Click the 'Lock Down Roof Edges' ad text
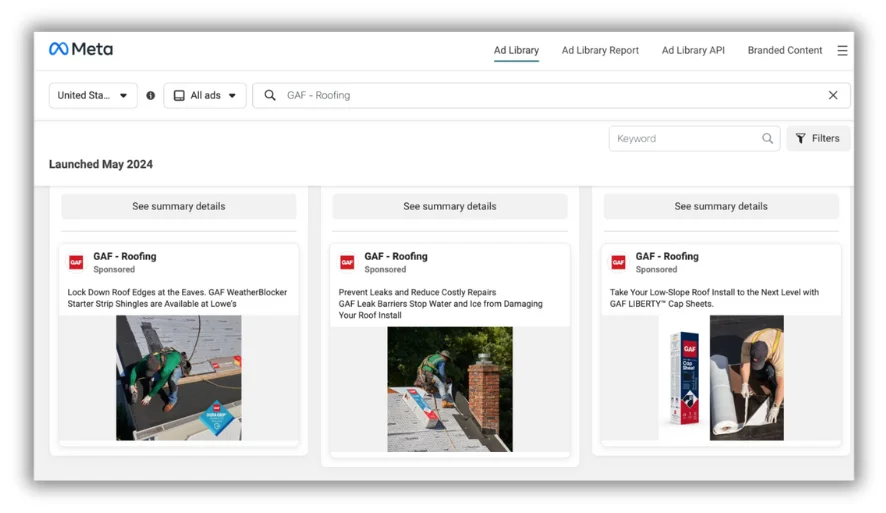This screenshot has height=513, width=886. [177, 298]
